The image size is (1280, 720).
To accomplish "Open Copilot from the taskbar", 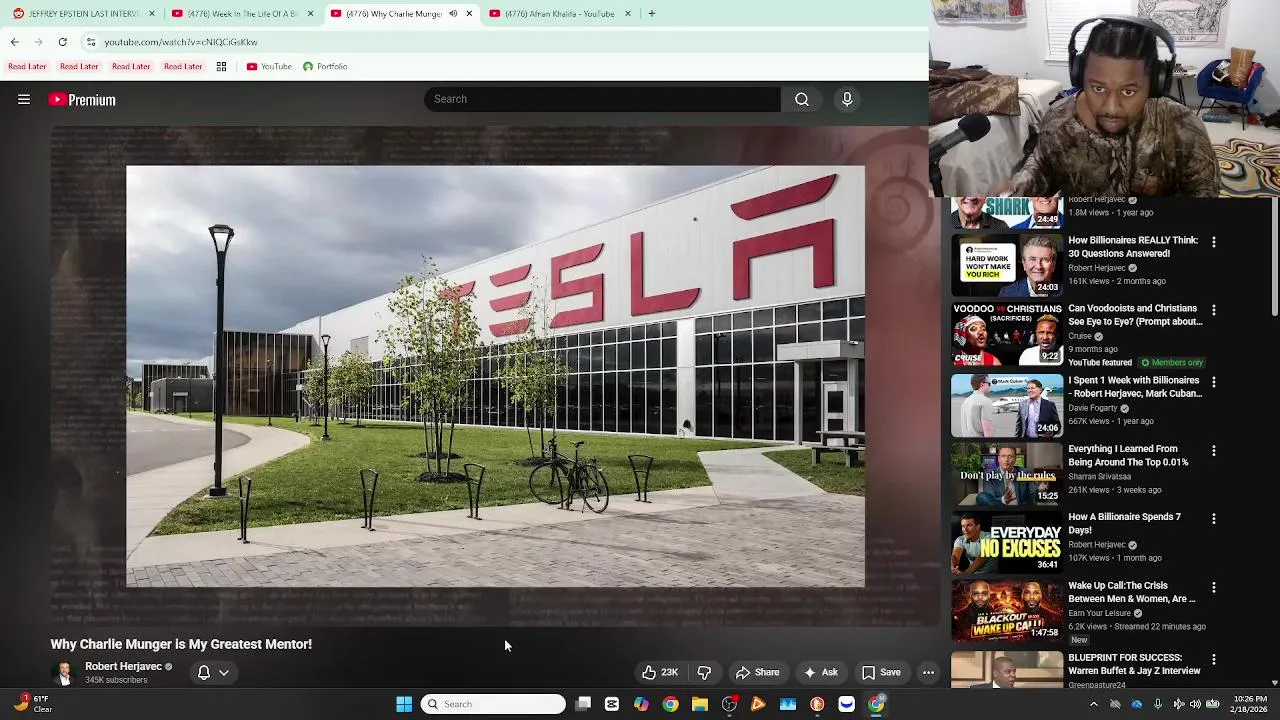I will pyautogui.click(x=641, y=704).
